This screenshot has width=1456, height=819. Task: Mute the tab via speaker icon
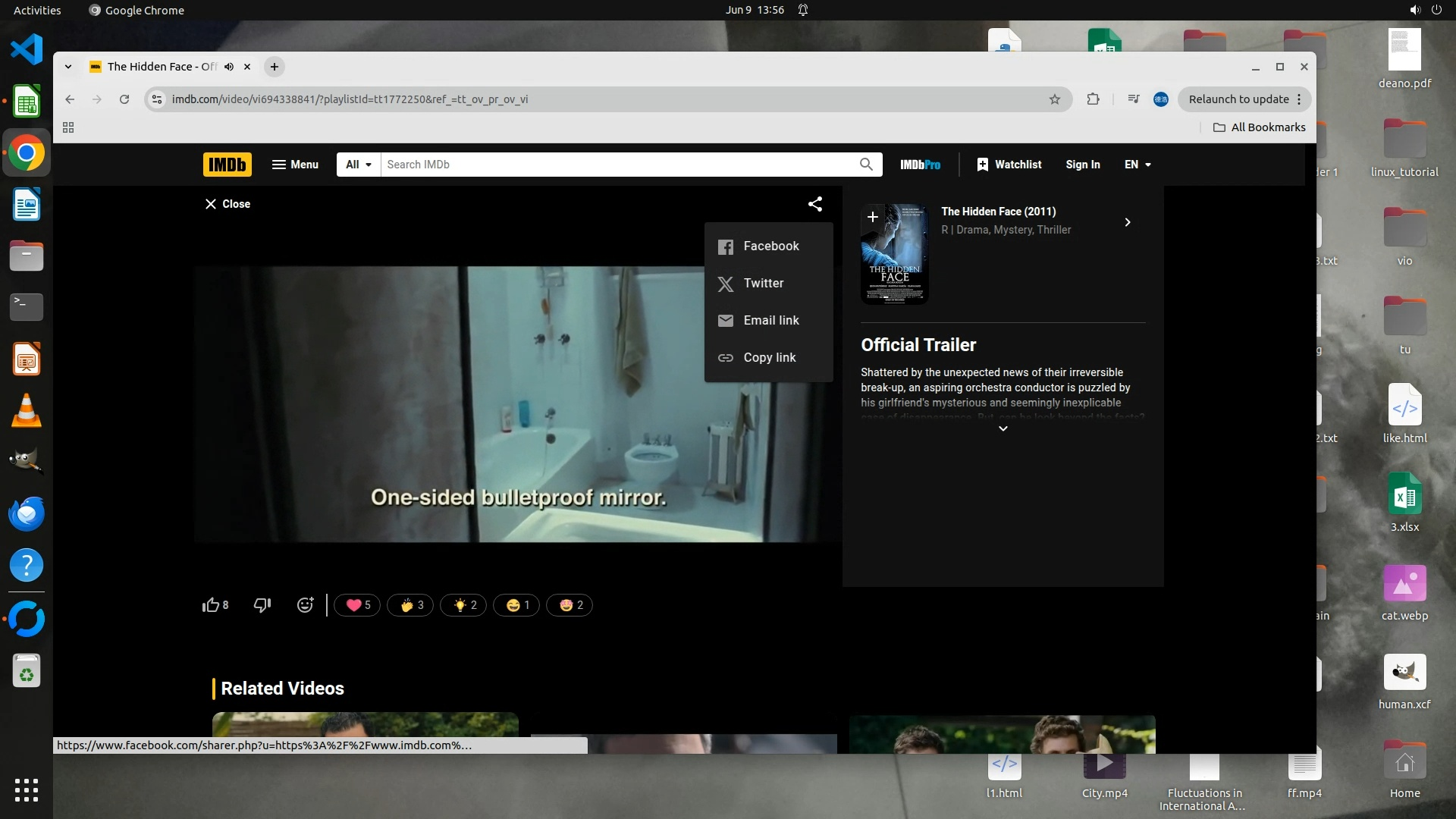point(229,67)
